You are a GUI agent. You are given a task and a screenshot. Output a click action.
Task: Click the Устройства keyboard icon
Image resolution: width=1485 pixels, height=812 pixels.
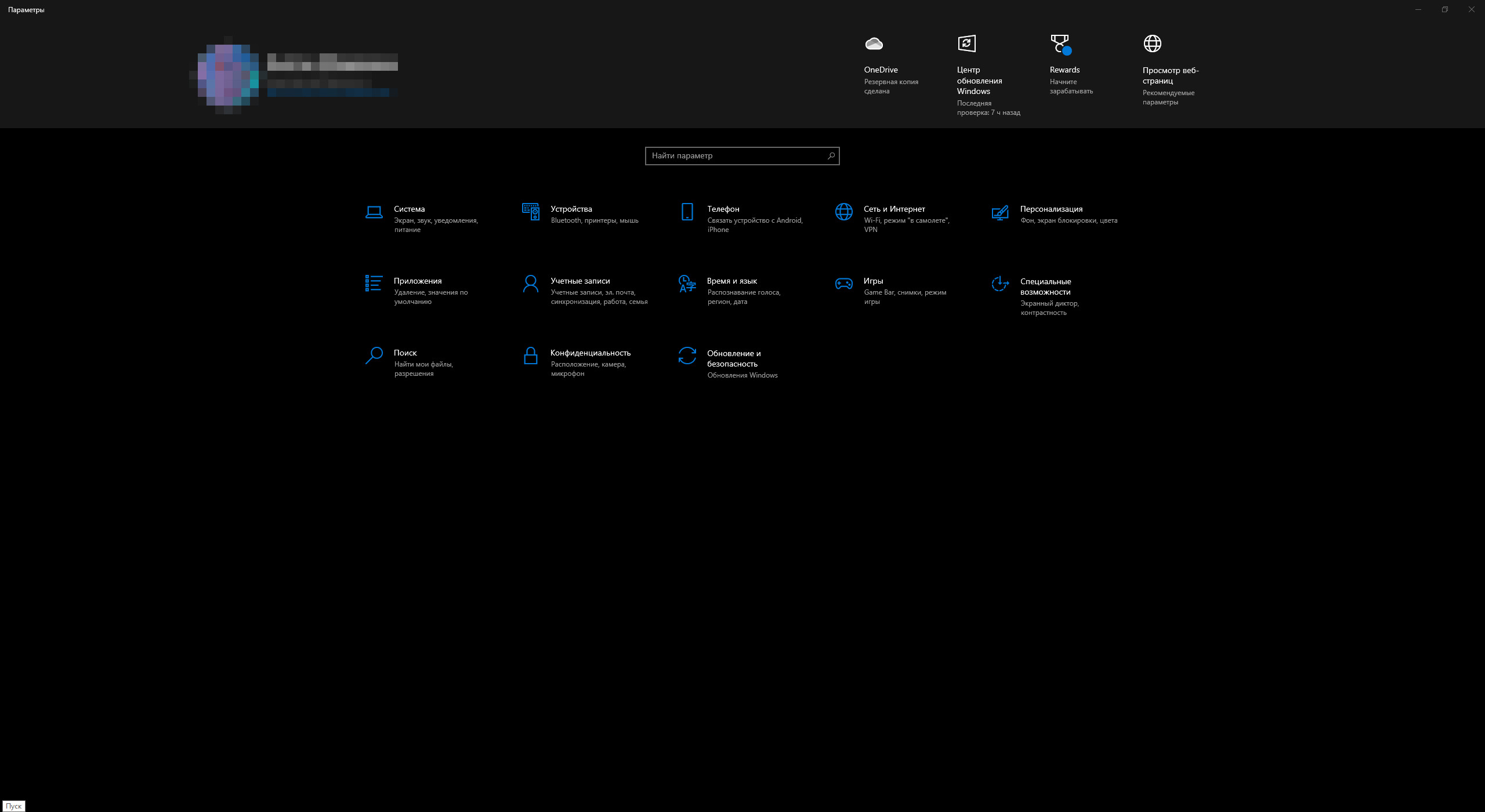(530, 212)
